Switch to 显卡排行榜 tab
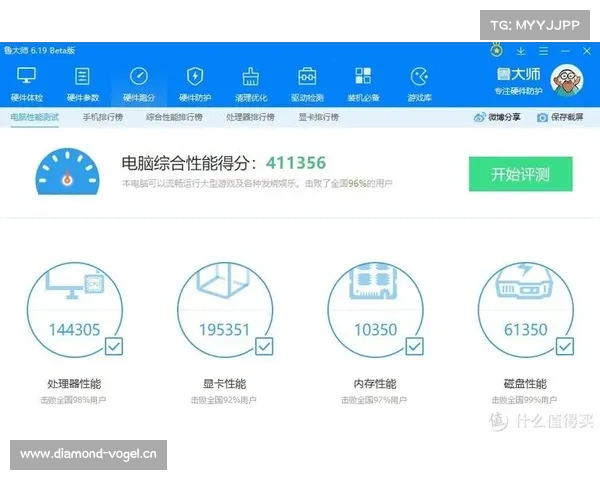 (x=319, y=117)
